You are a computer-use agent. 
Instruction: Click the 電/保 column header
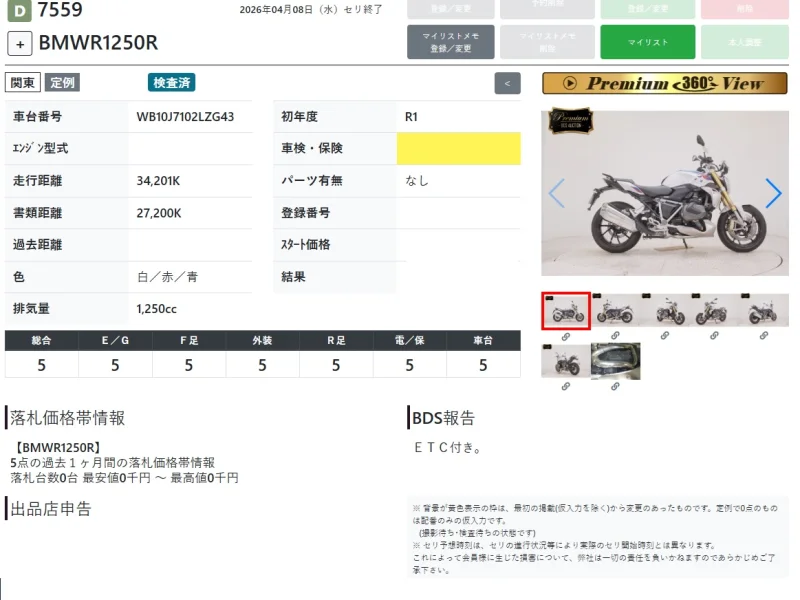[410, 340]
